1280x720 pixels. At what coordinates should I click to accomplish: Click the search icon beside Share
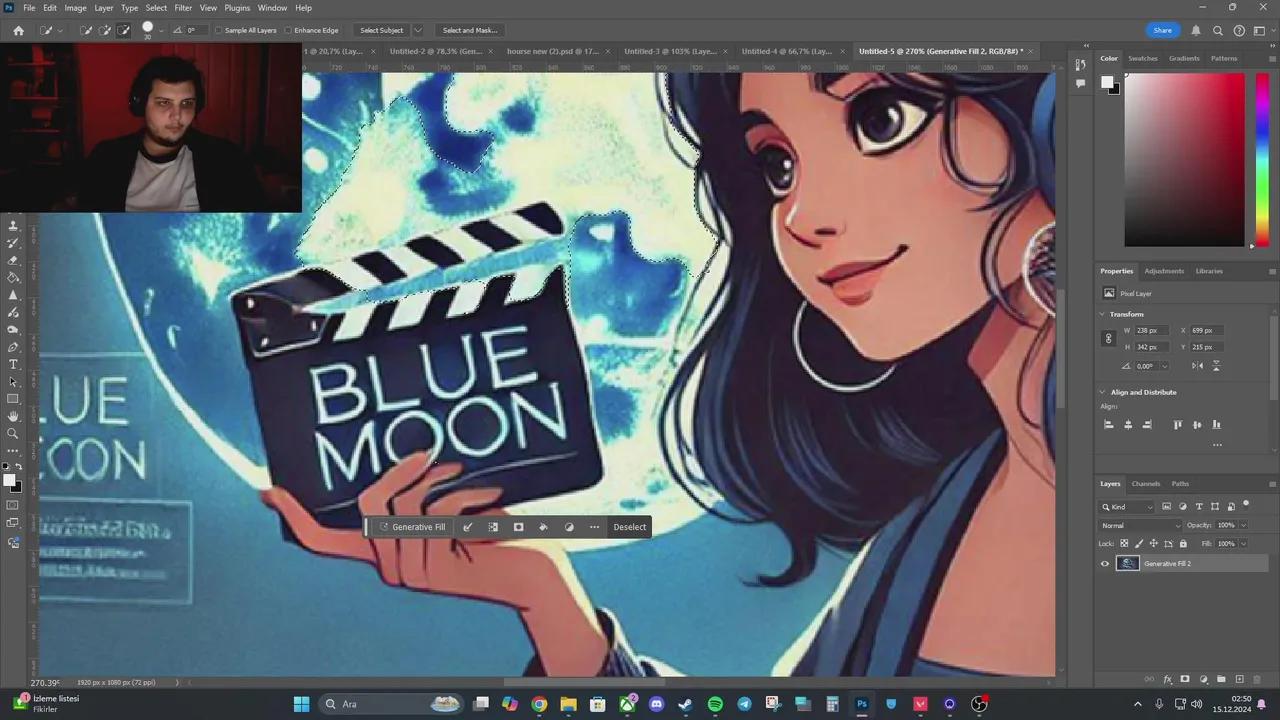1217,30
